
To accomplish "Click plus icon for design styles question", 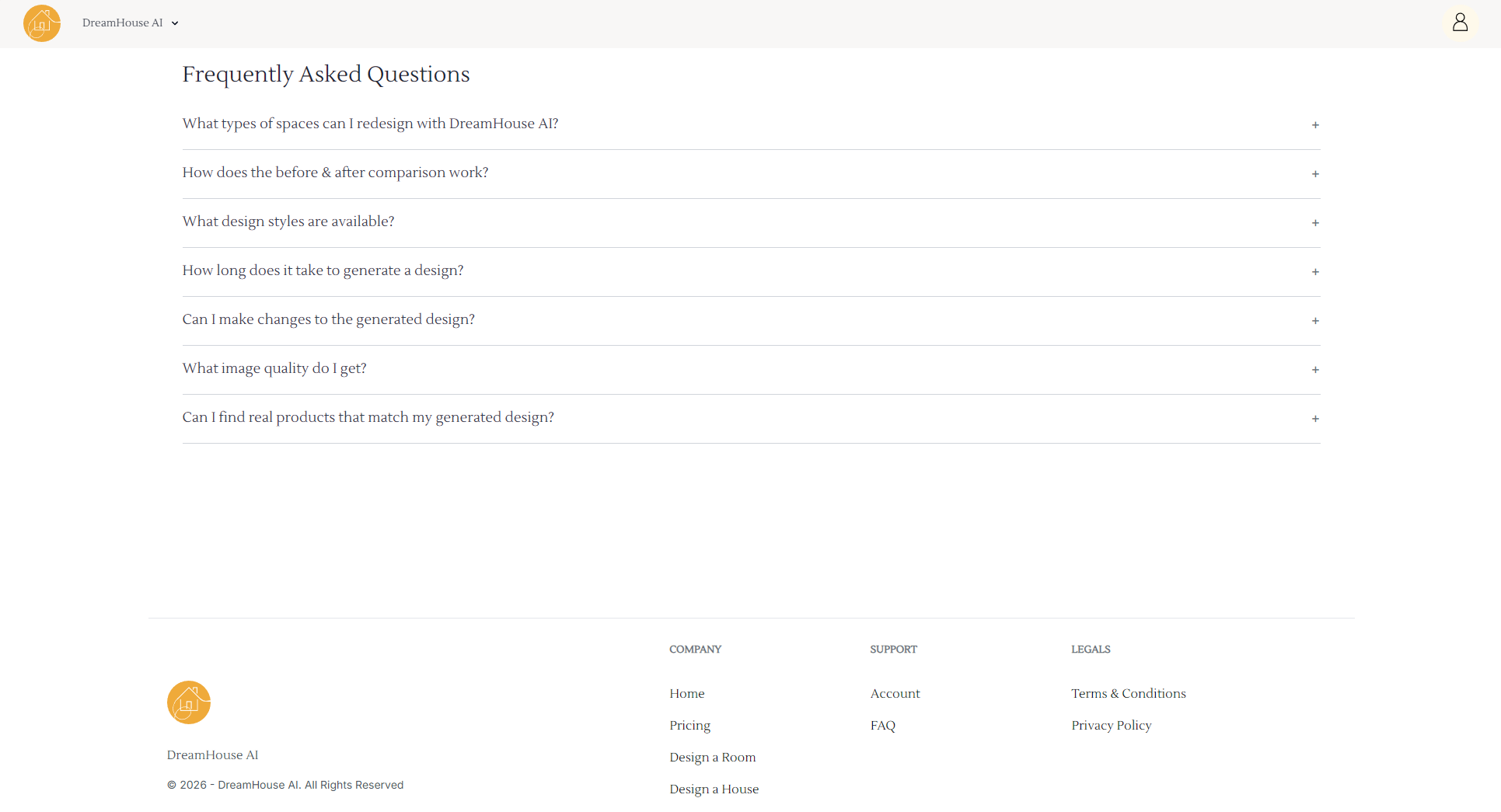I will pyautogui.click(x=1315, y=223).
